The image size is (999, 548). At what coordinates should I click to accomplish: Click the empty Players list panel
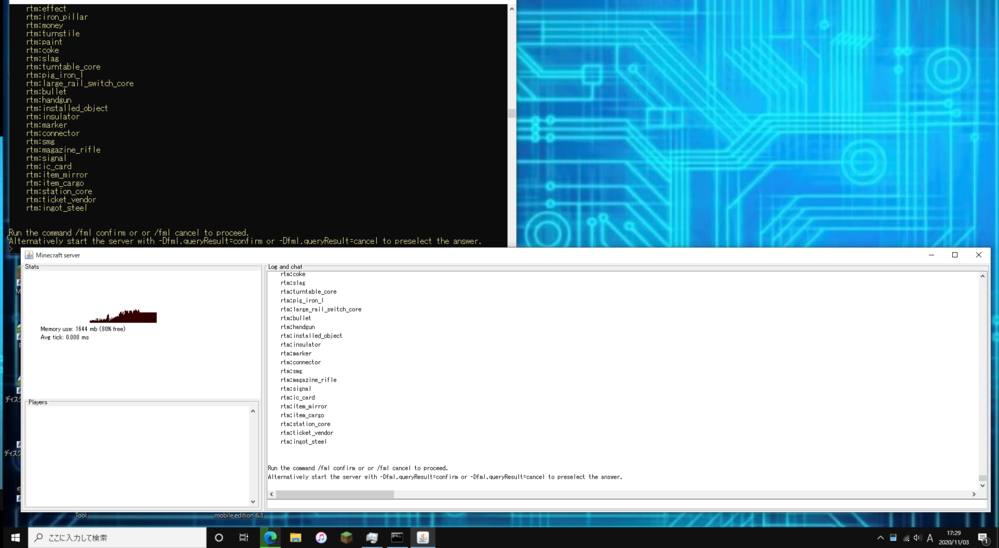(x=137, y=456)
